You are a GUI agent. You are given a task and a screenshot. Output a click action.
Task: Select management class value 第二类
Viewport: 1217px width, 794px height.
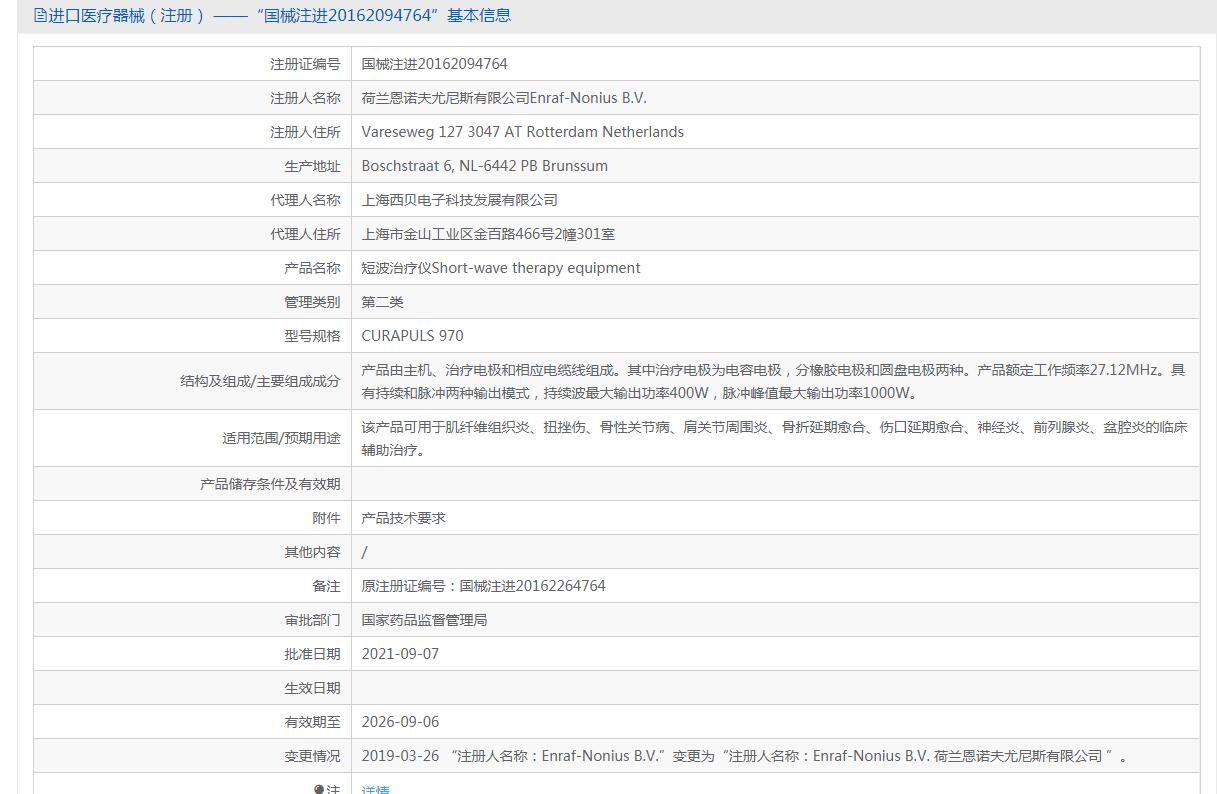click(x=383, y=302)
